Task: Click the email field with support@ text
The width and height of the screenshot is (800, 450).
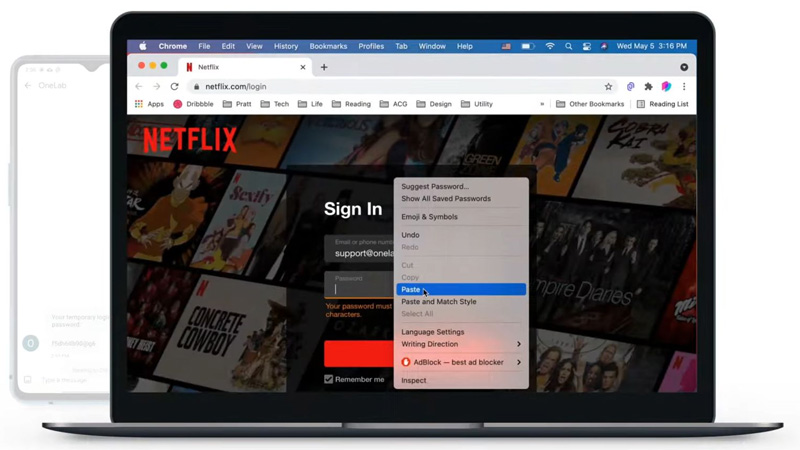Action: click(x=359, y=248)
